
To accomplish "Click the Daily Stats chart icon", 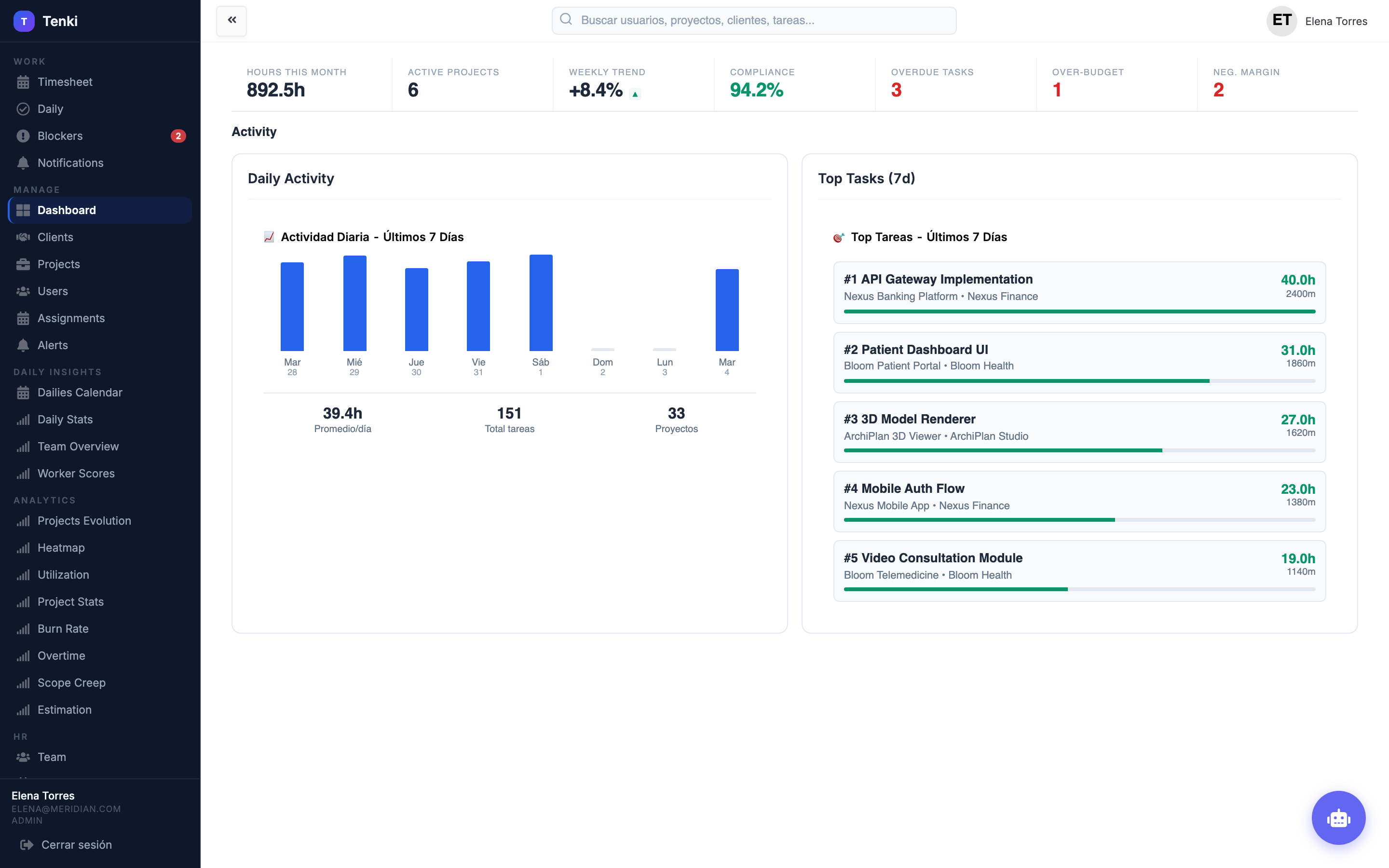I will coord(23,420).
